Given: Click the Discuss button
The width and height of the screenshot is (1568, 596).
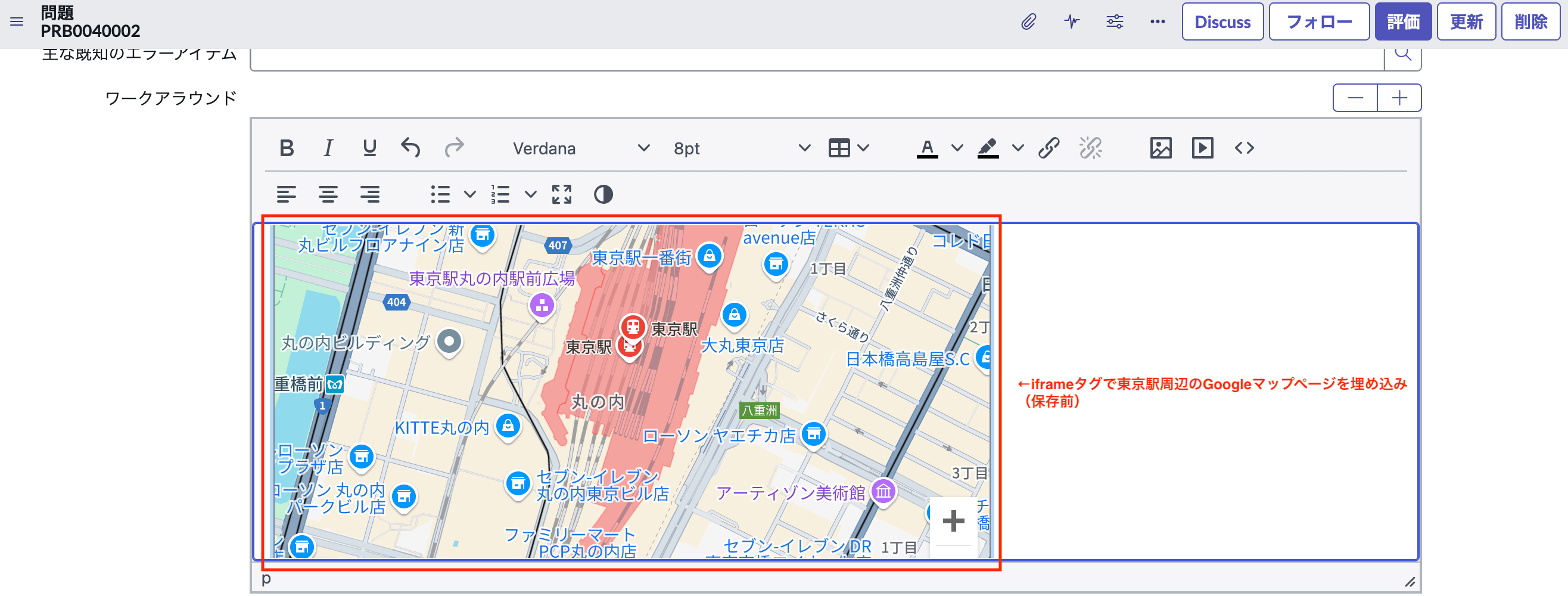Looking at the screenshot, I should 1222,21.
